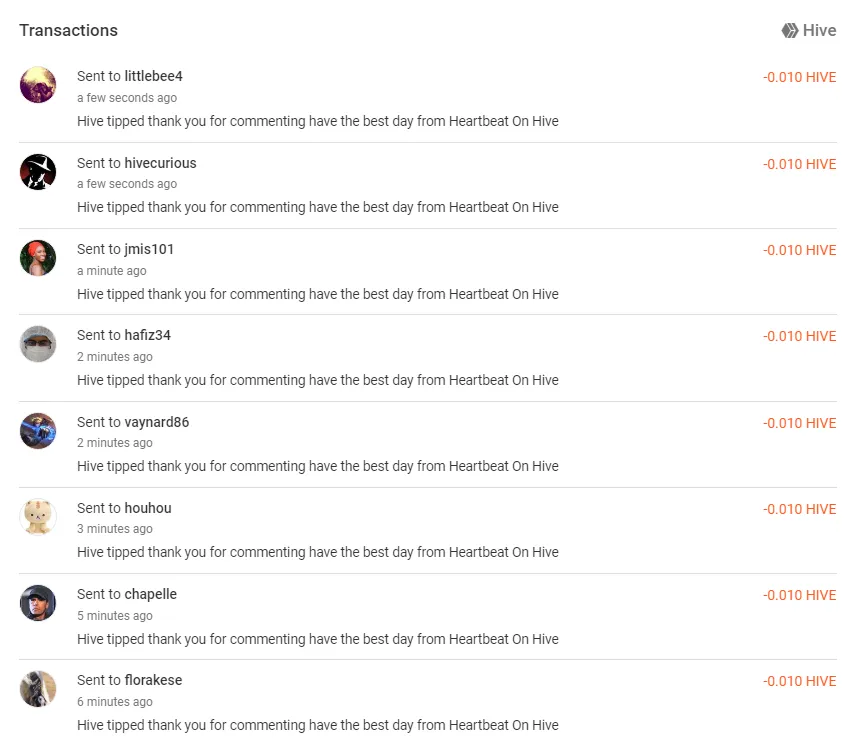This screenshot has height=738, width=846.
Task: Visit the hivecurious username link
Action: point(160,163)
